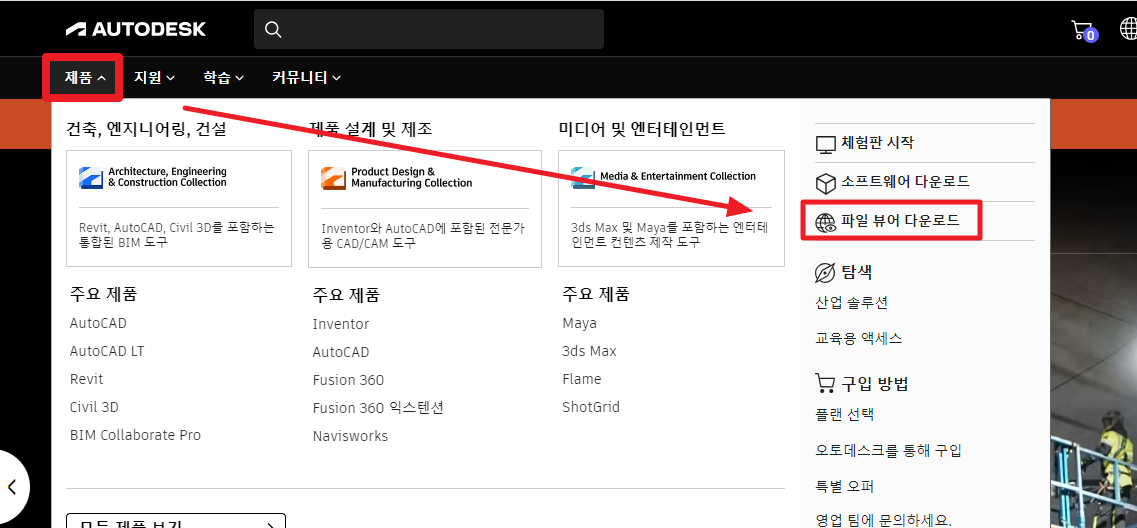
Task: Click the cart icon beside 구입 방법
Action: pos(825,383)
